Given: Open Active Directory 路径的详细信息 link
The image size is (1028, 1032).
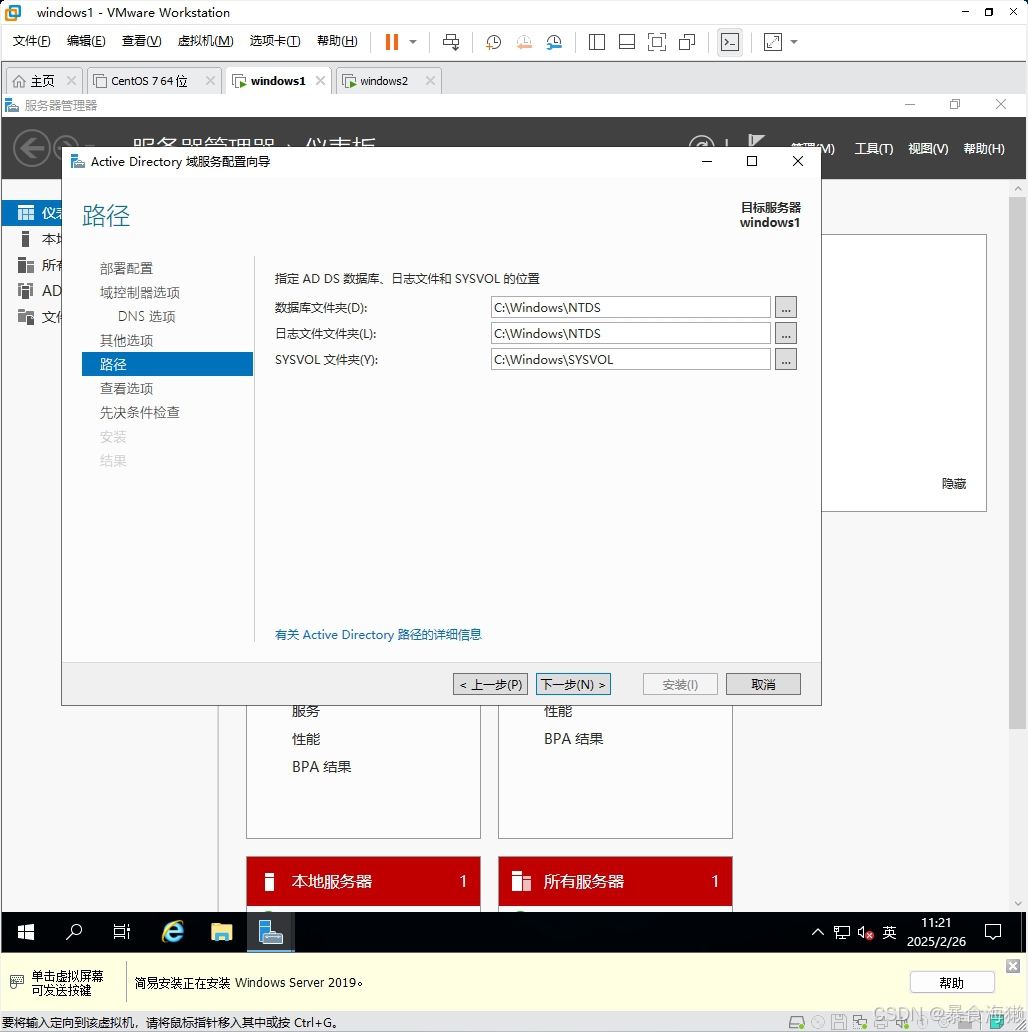Looking at the screenshot, I should pos(378,634).
